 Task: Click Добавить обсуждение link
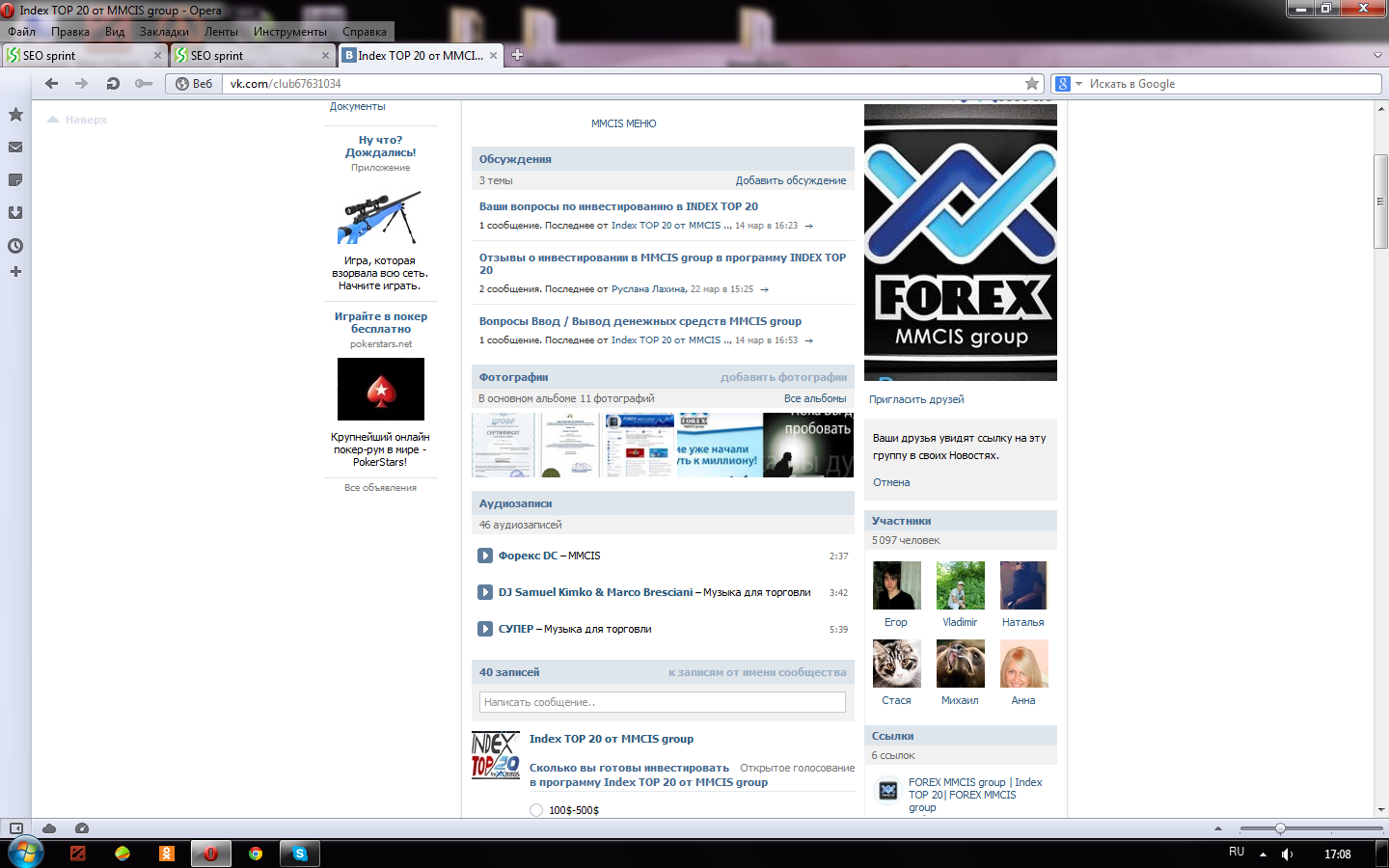(791, 180)
